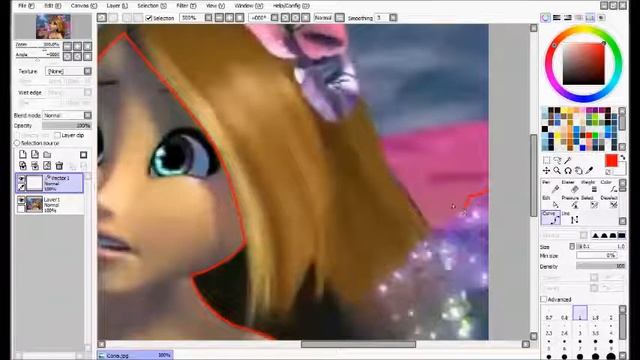Click the canvas horizontal scrollbar thumb
This screenshot has height=360, width=640.
(x=358, y=344)
